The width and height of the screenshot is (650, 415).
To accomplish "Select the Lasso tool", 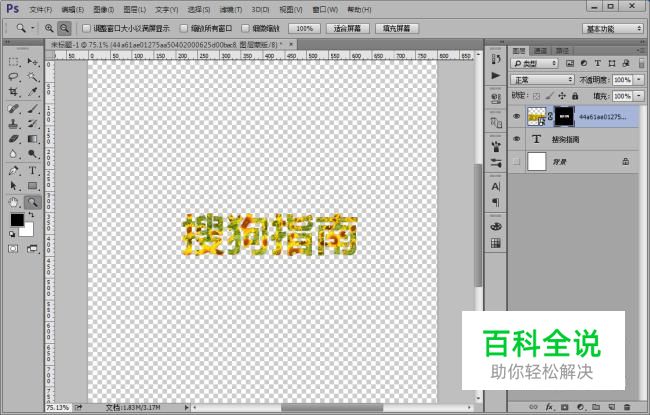I will point(13,77).
